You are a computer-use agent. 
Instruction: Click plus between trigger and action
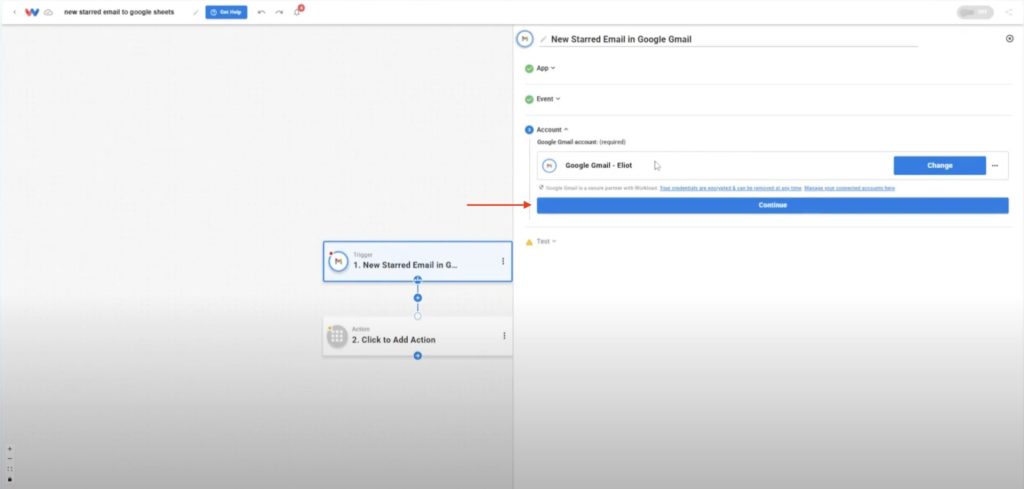point(418,298)
